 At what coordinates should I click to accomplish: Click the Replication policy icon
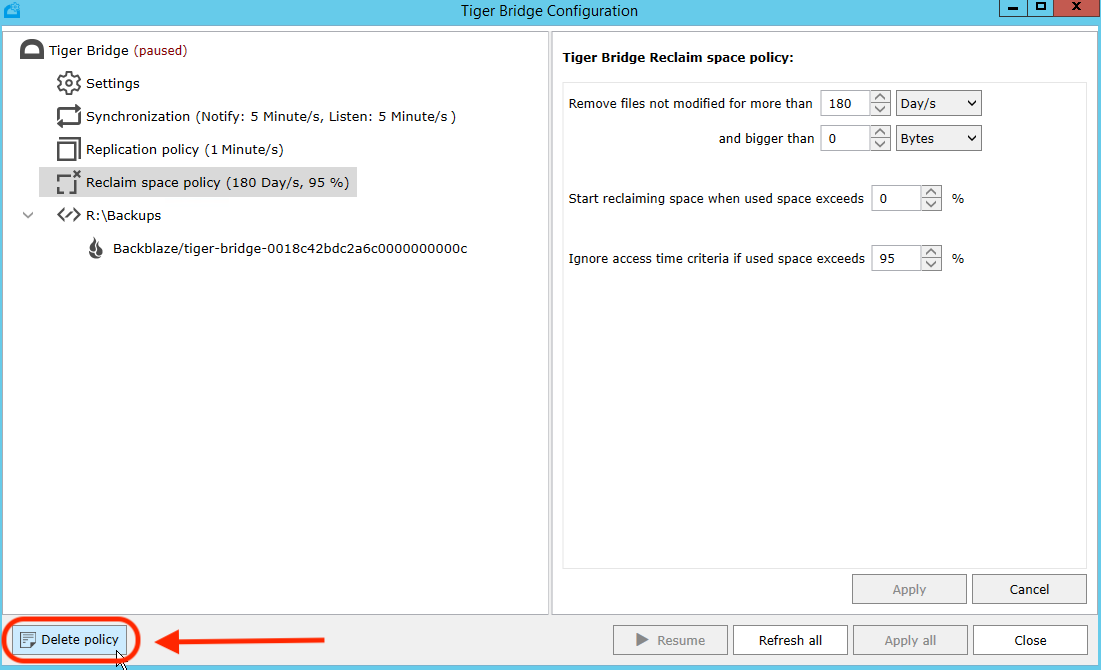point(68,149)
